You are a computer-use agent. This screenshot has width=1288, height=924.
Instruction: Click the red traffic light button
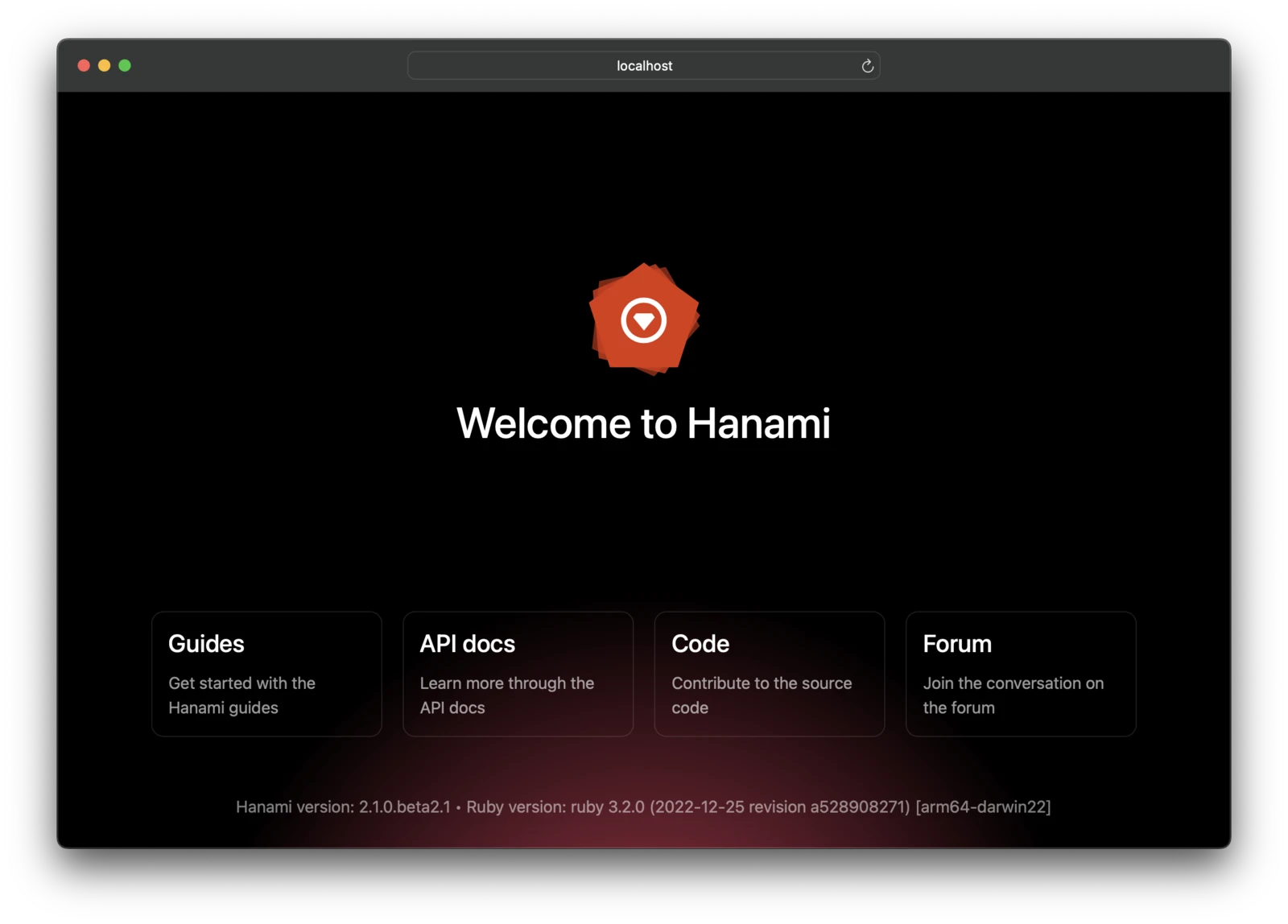click(84, 65)
